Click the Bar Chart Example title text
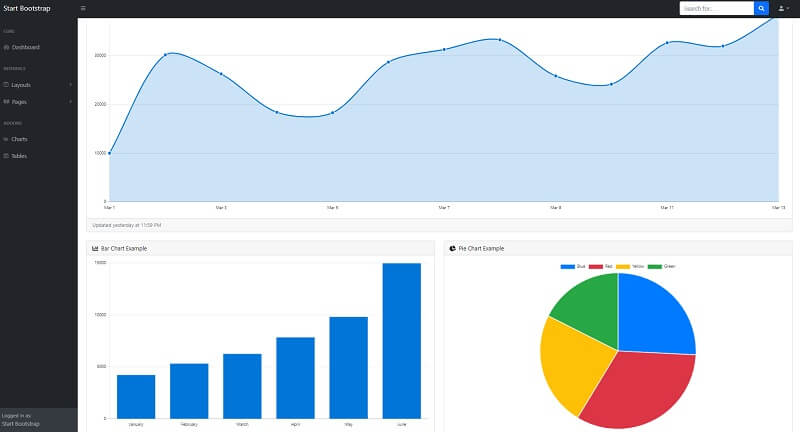 tap(124, 248)
